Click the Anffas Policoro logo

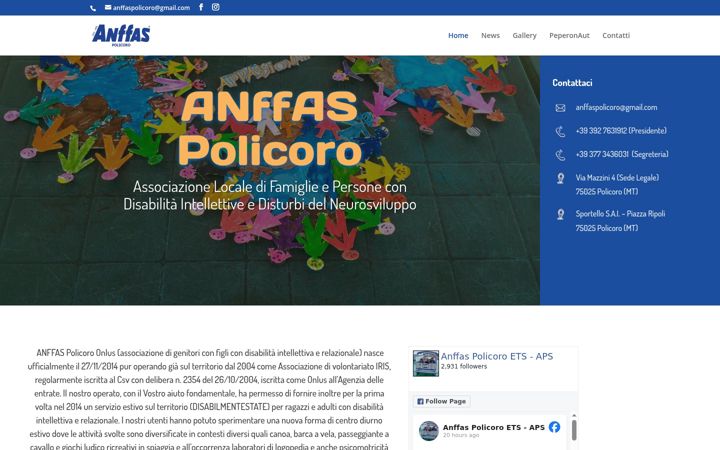tap(121, 35)
